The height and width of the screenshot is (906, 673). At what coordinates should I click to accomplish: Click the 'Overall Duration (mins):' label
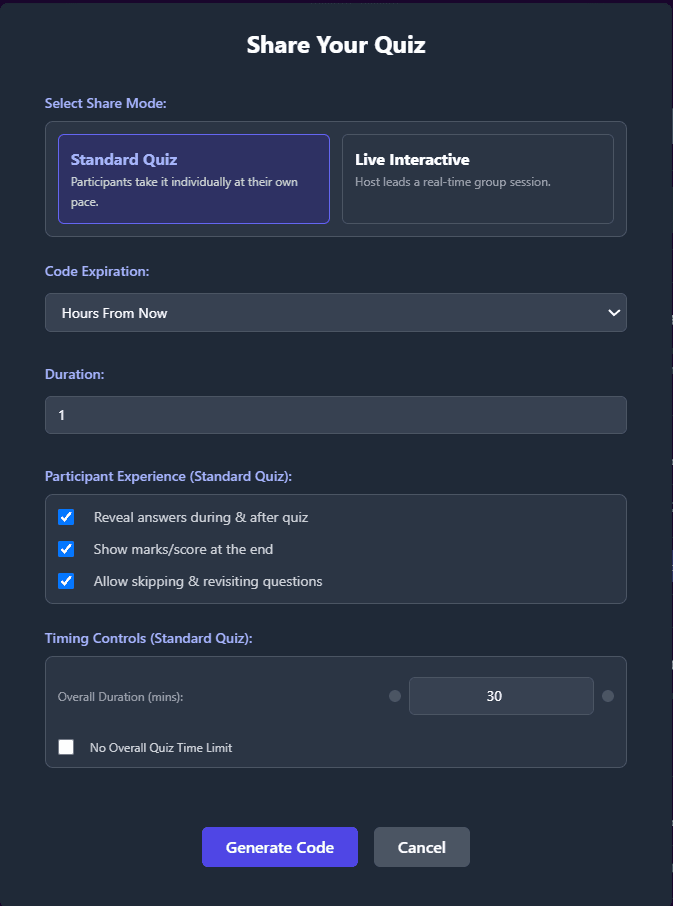tap(121, 696)
